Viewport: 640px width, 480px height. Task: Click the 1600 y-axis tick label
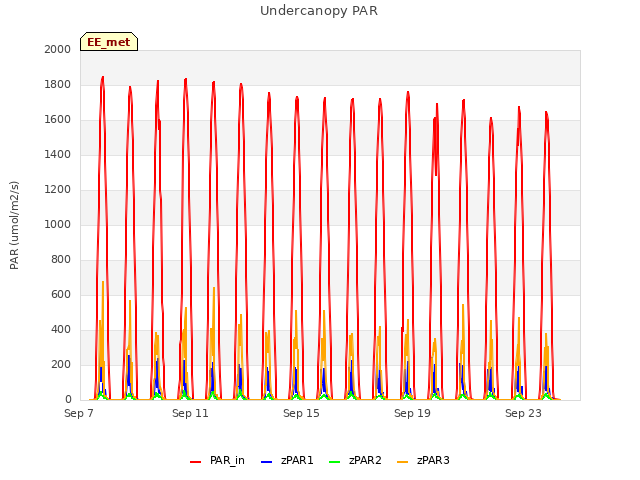tap(58, 120)
